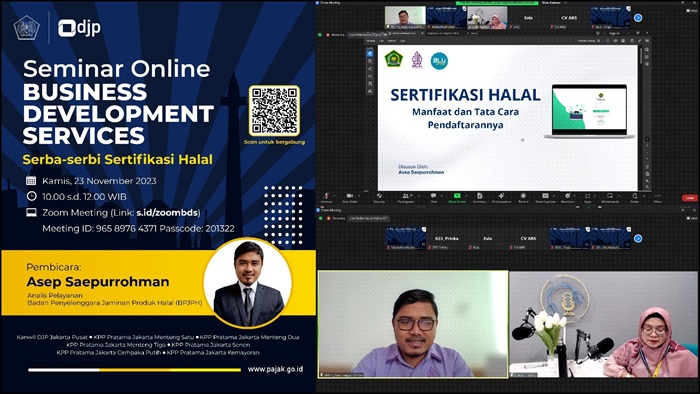Open the Reactions emoji icon
This screenshot has width=700, height=394.
click(567, 195)
